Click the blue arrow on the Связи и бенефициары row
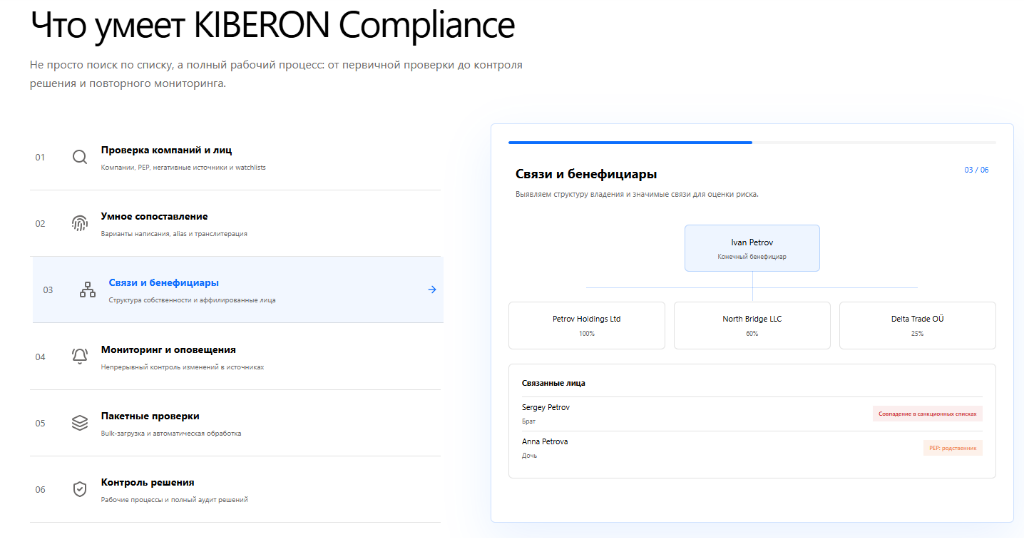 (x=432, y=289)
